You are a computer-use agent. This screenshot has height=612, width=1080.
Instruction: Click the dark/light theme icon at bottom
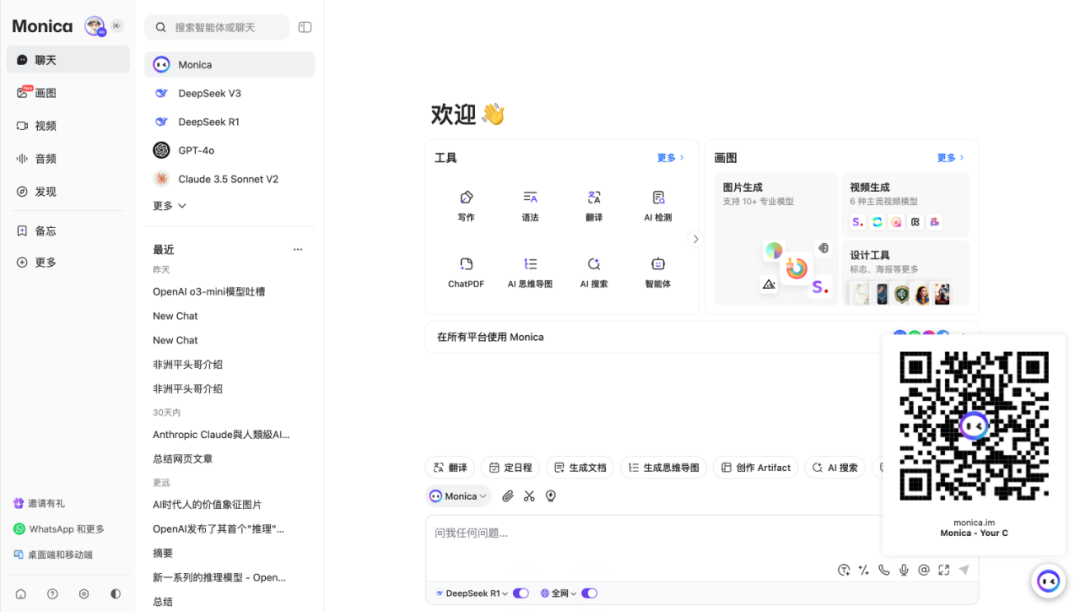[x=116, y=594]
